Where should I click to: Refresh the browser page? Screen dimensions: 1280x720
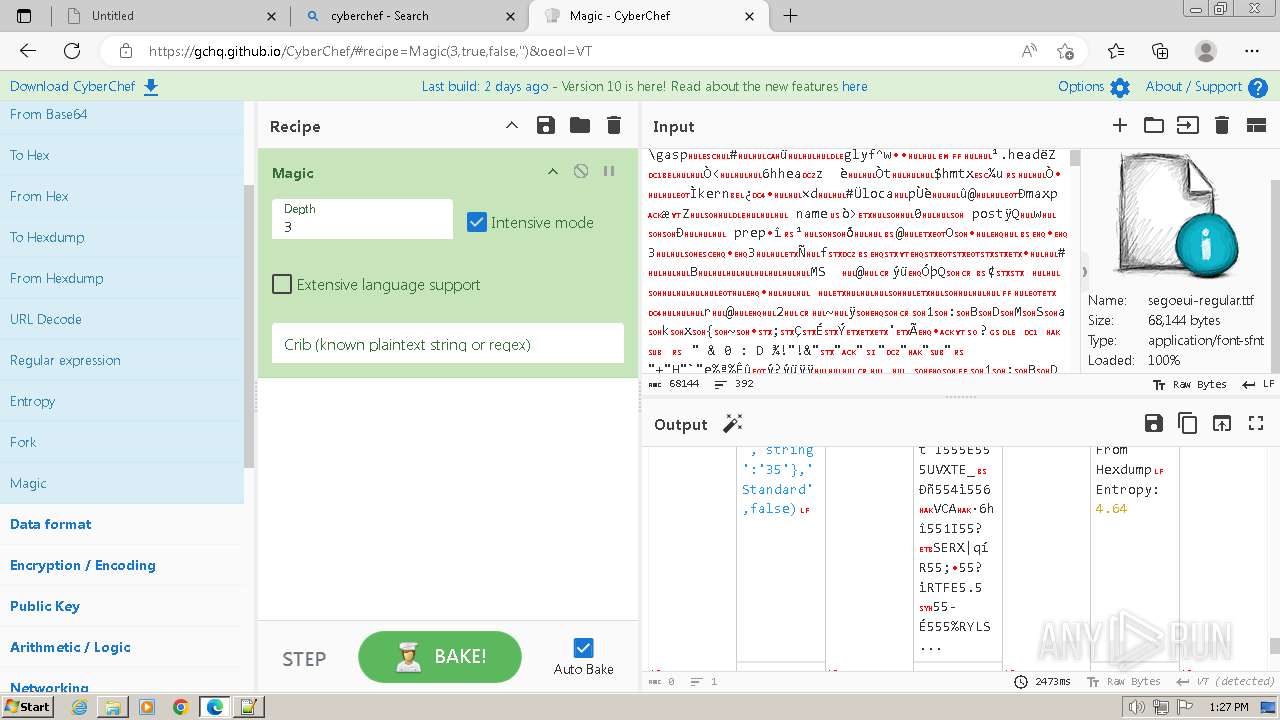[72, 51]
